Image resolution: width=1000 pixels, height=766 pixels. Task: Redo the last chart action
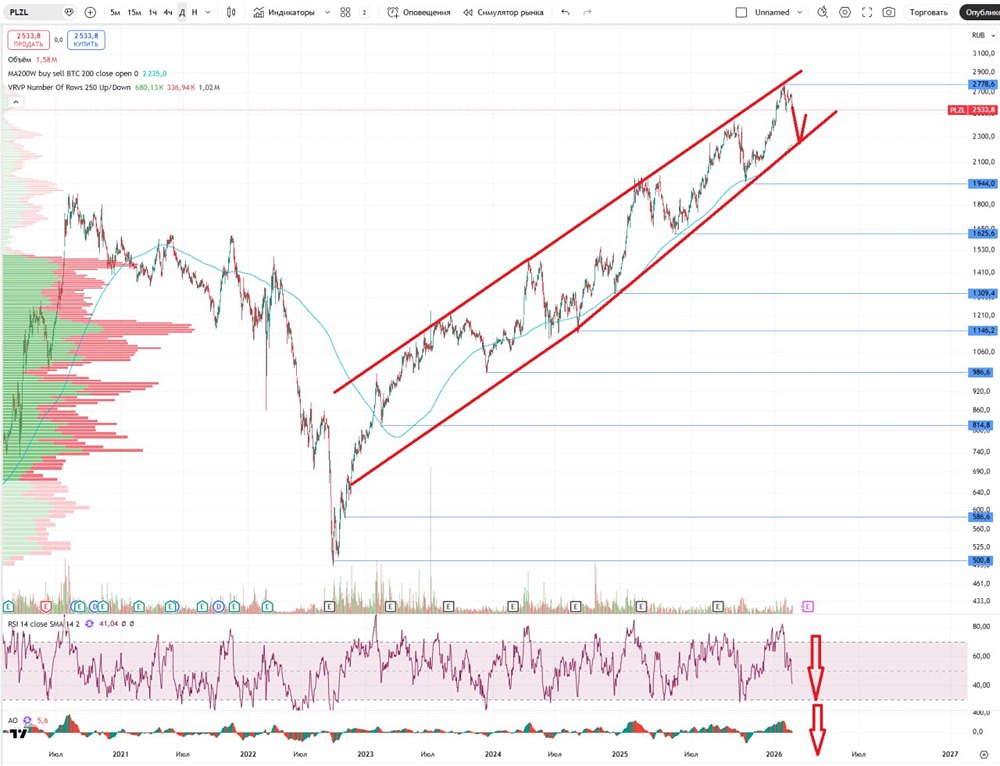(587, 12)
